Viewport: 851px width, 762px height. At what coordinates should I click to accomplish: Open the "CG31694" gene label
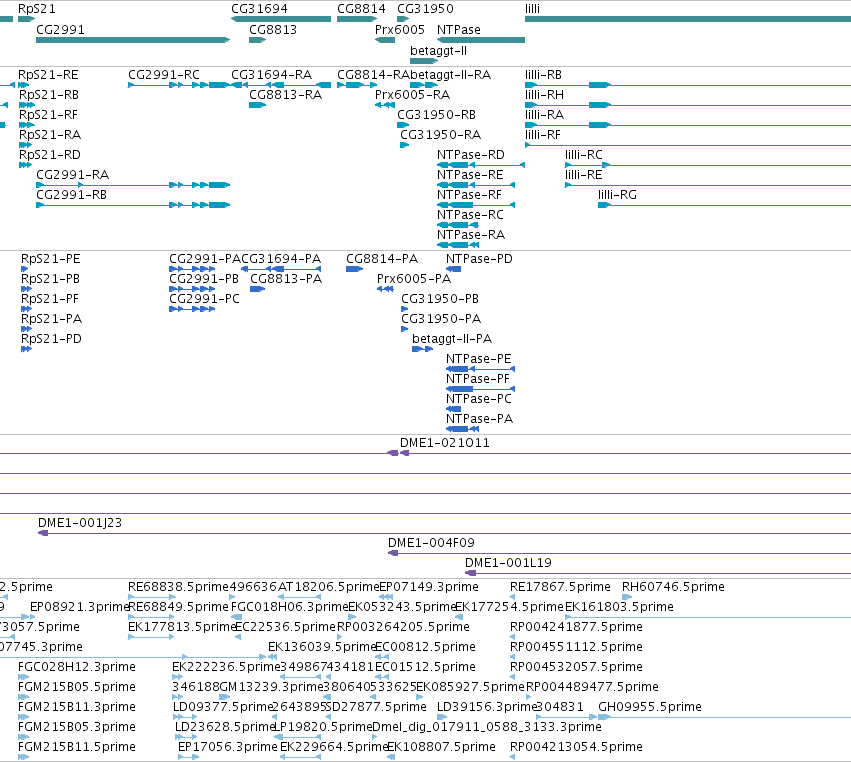(x=259, y=9)
